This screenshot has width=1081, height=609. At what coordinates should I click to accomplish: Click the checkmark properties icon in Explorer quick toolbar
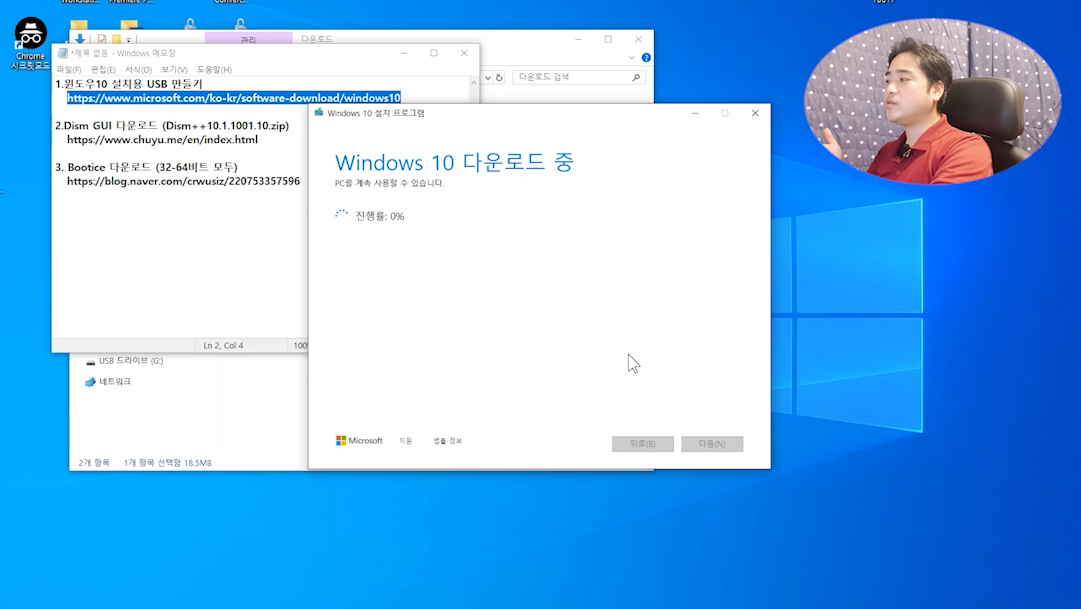coord(101,39)
